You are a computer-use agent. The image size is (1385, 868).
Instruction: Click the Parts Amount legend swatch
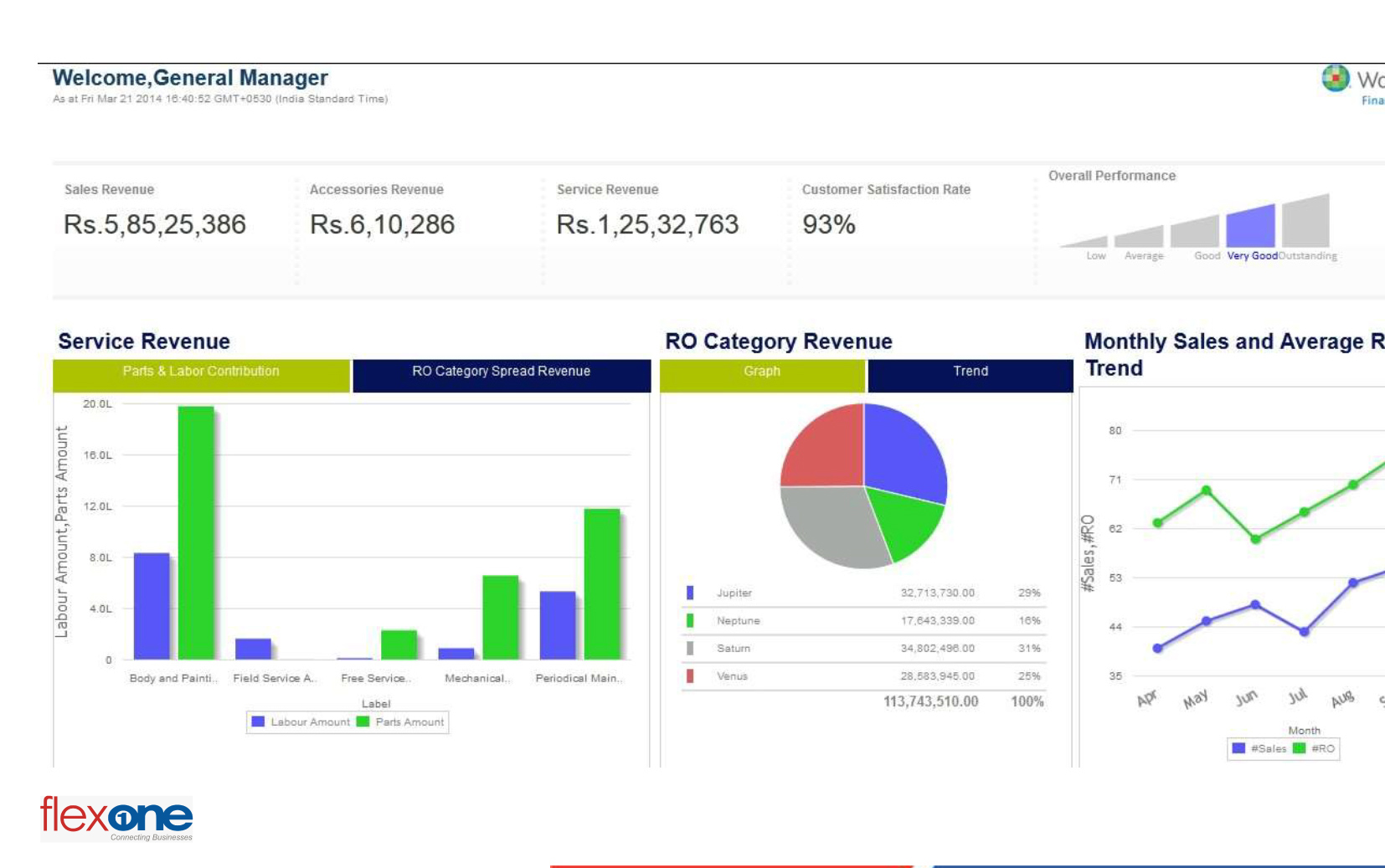point(363,722)
